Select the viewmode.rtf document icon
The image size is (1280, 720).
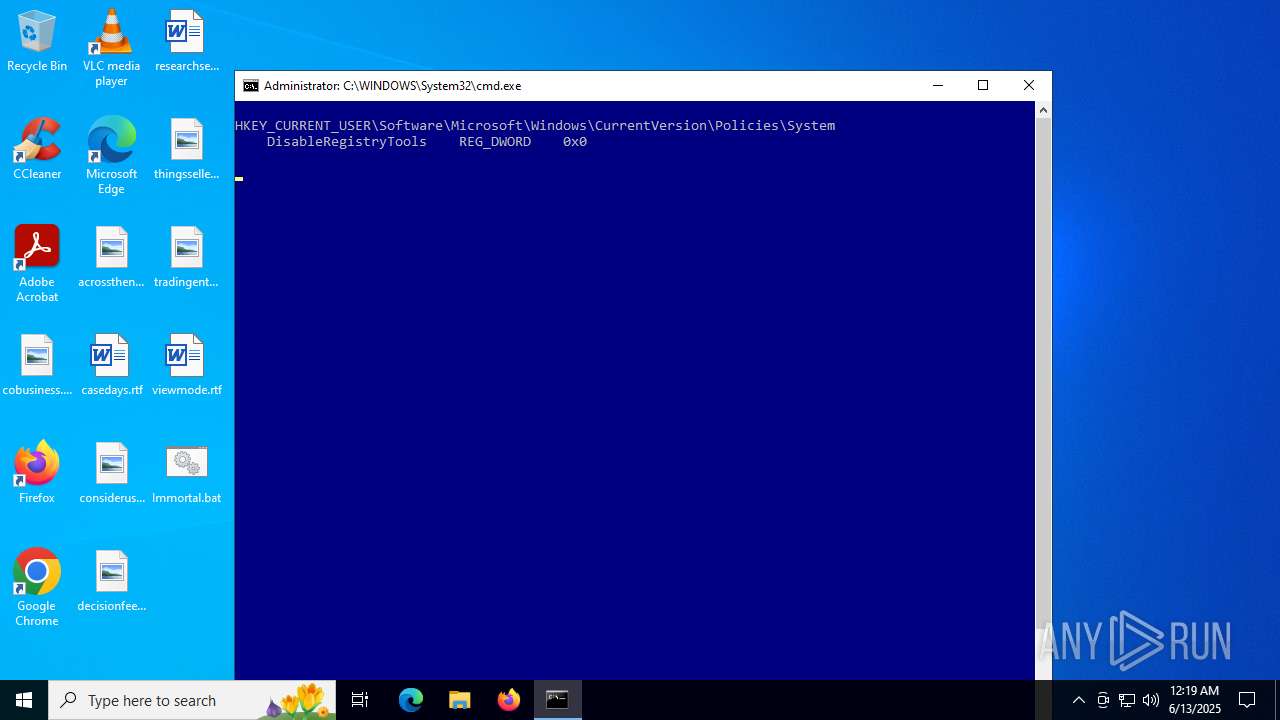coord(186,366)
